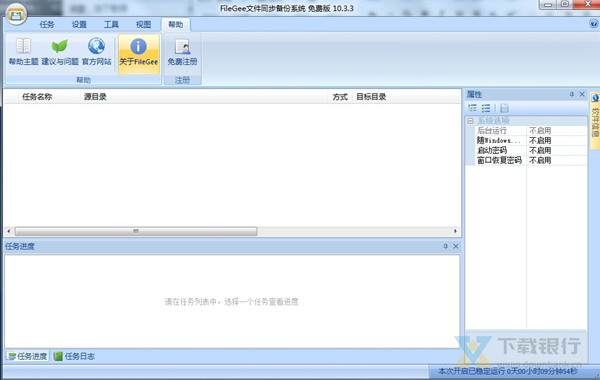Viewport: 600px width, 380px height.
Task: Open the 工具 ribbon tab
Action: [111, 24]
